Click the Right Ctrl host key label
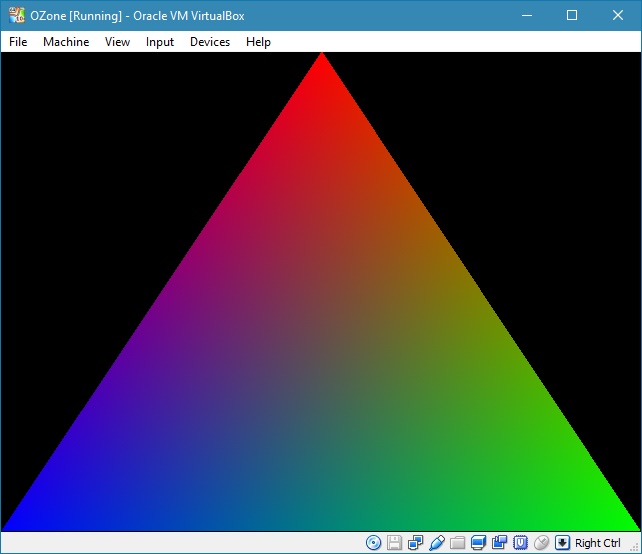 coord(597,543)
